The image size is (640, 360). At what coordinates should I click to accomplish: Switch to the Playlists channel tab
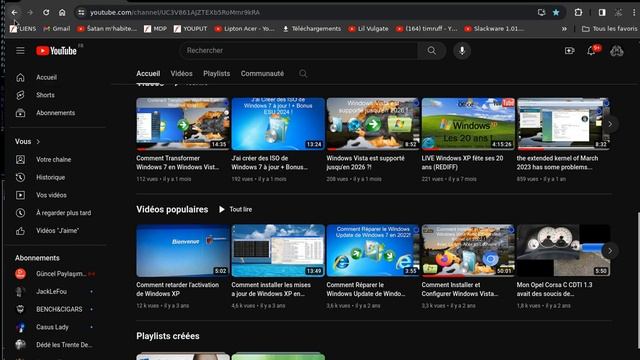[x=216, y=73]
